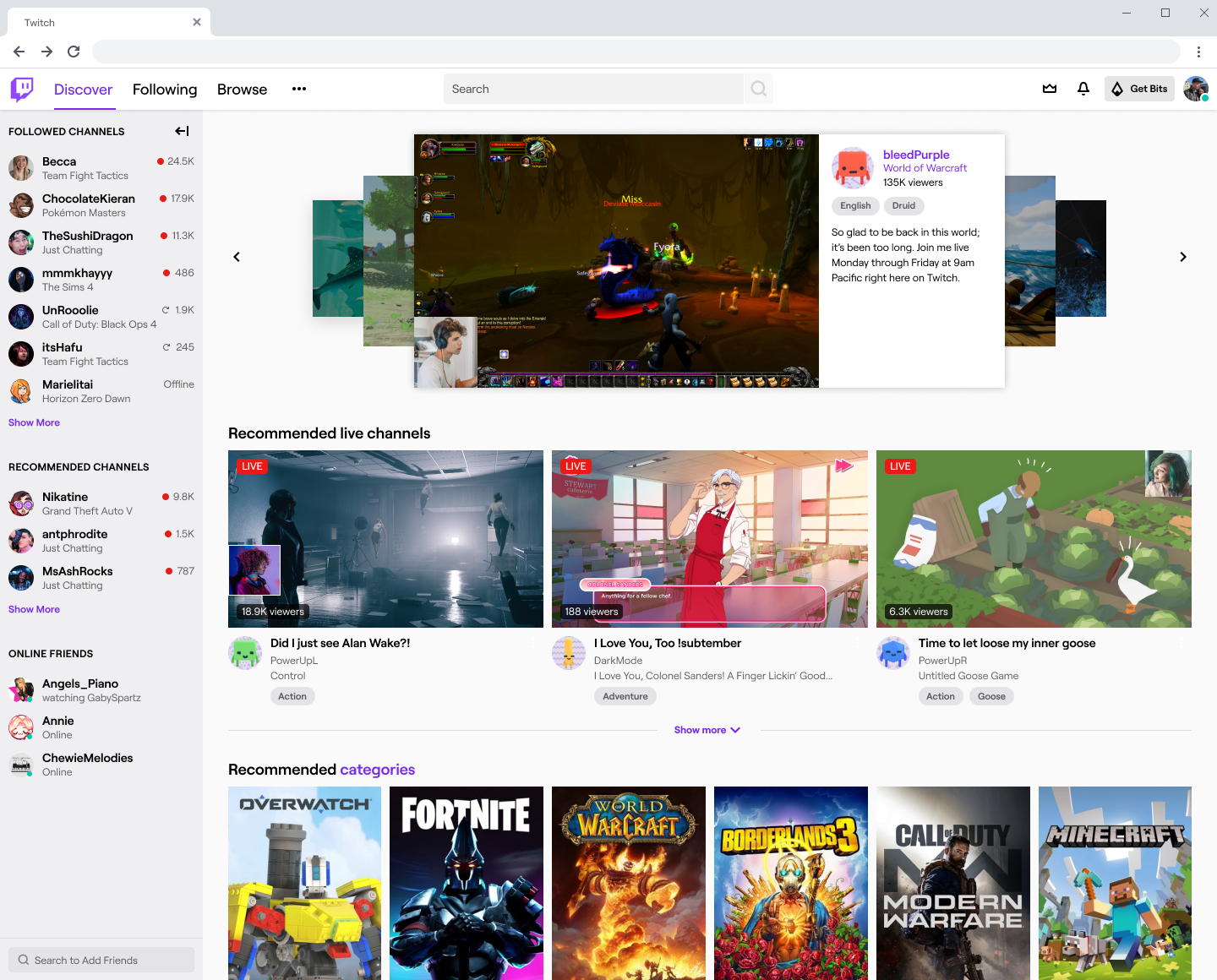Click 'Time to let loose my inner goose' title
Viewport: 1217px width, 980px height.
click(1007, 643)
